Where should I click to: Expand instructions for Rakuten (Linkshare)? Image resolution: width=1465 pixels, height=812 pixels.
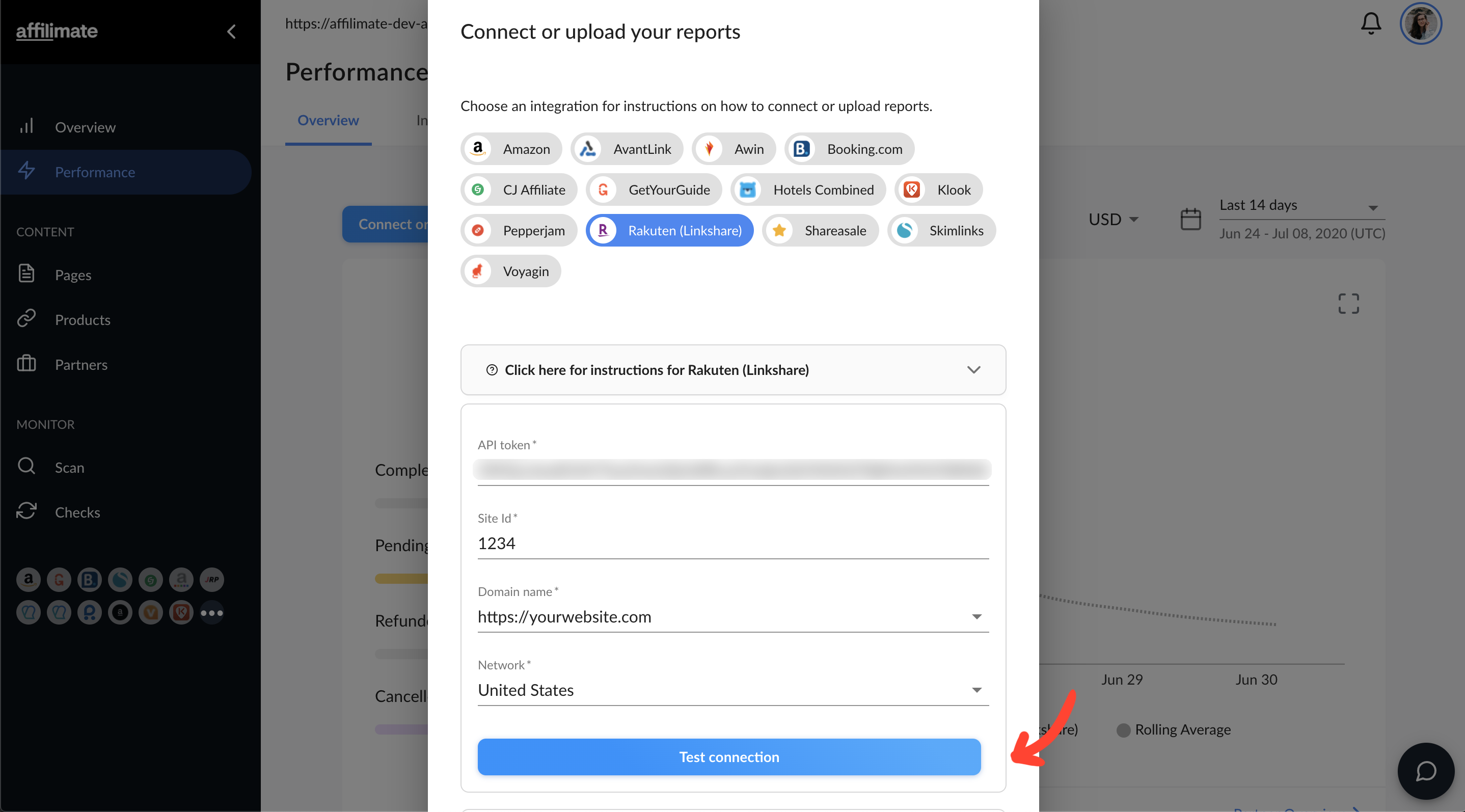[733, 370]
